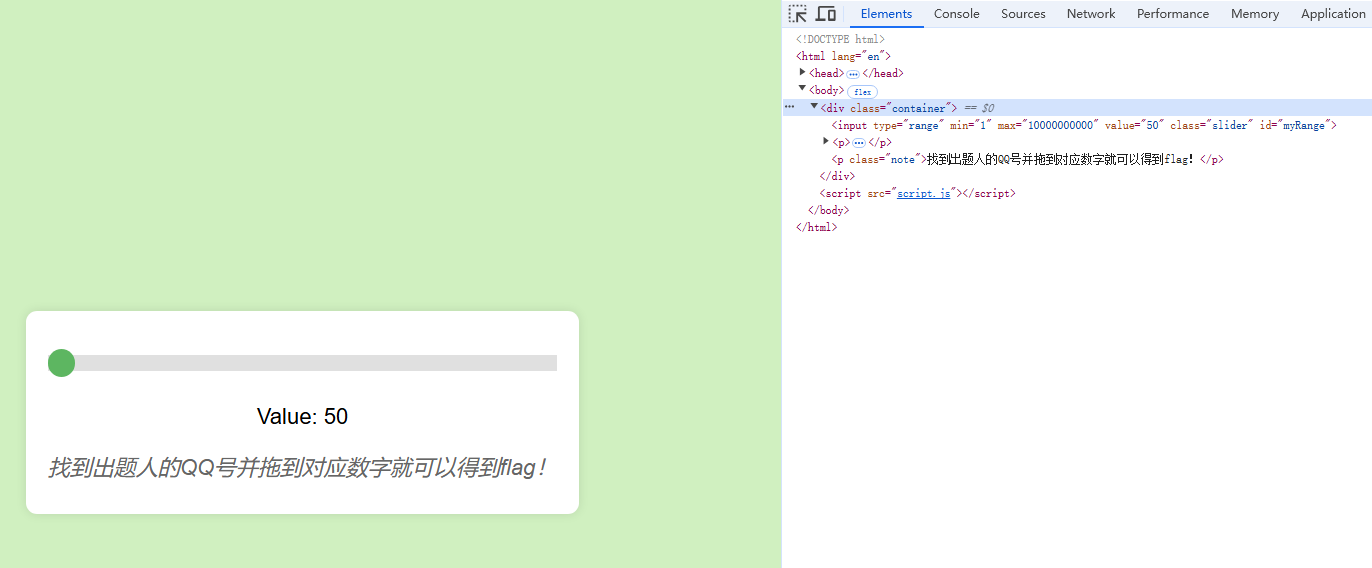Expand the collapsed p element
Image resolution: width=1372 pixels, height=568 pixels.
(x=826, y=141)
